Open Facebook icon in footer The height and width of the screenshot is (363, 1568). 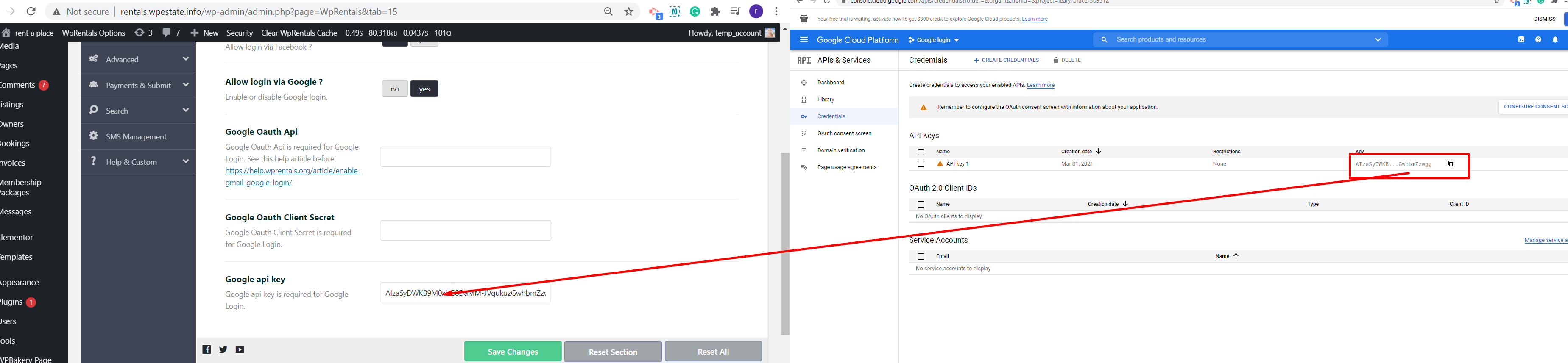click(x=207, y=349)
